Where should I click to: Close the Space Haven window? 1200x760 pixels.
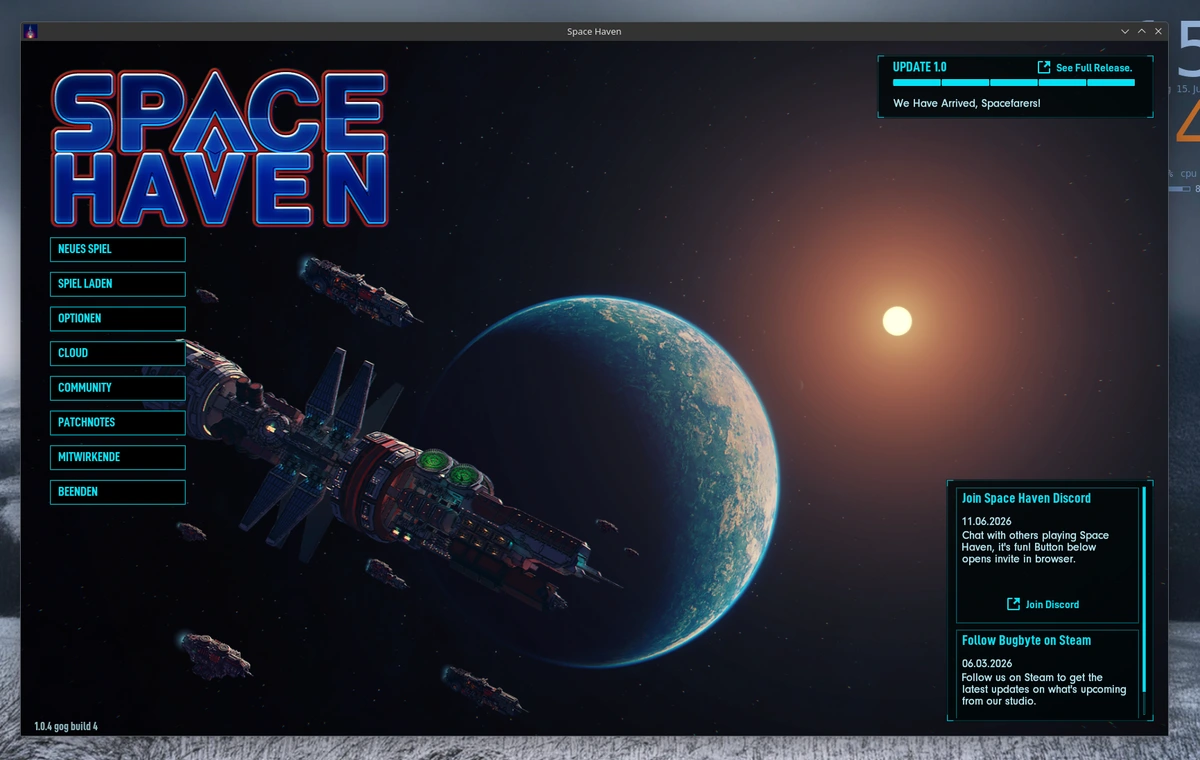[1159, 32]
